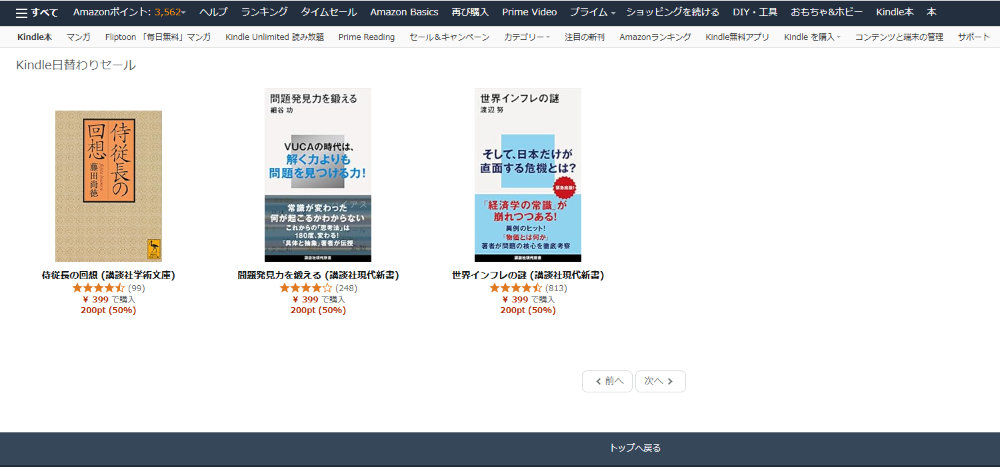The width and height of the screenshot is (1000, 467).
Task: Open the (99) reviews count
Action: 136,288
